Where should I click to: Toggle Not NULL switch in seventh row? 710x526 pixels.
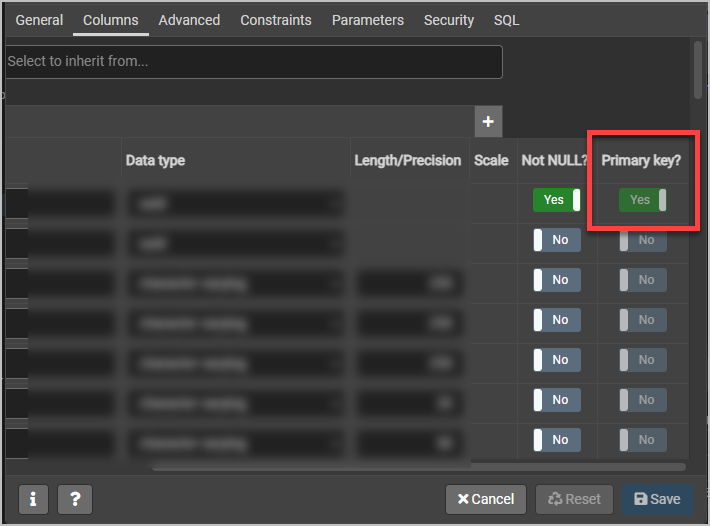click(557, 440)
